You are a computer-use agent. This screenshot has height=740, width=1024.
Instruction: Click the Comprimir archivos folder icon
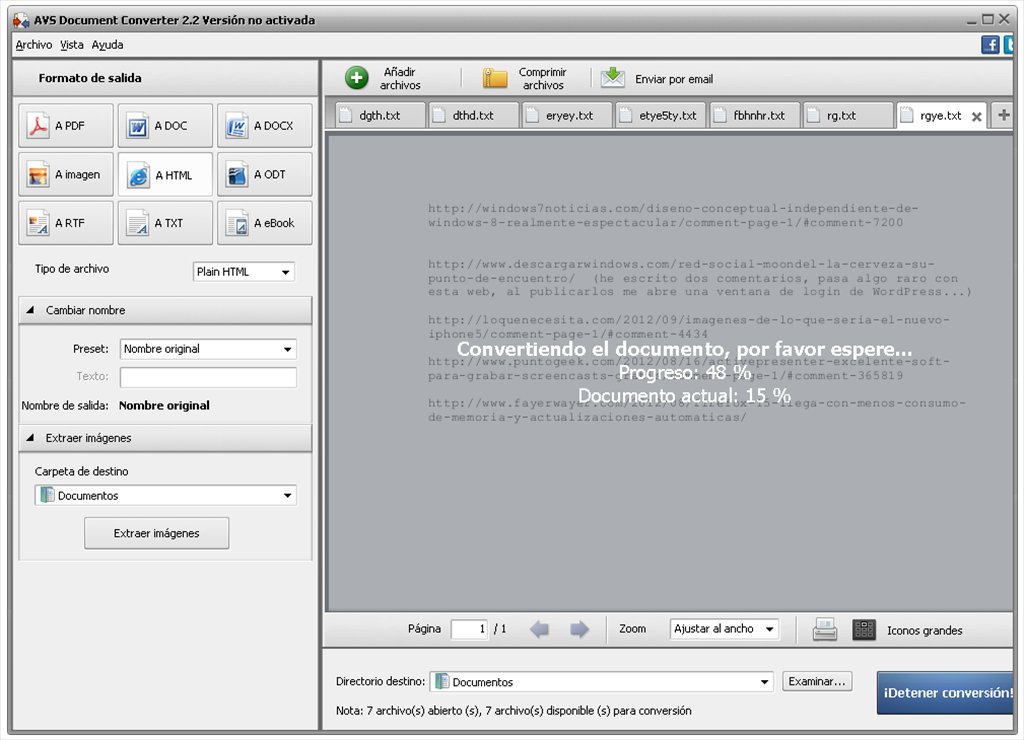[x=495, y=78]
